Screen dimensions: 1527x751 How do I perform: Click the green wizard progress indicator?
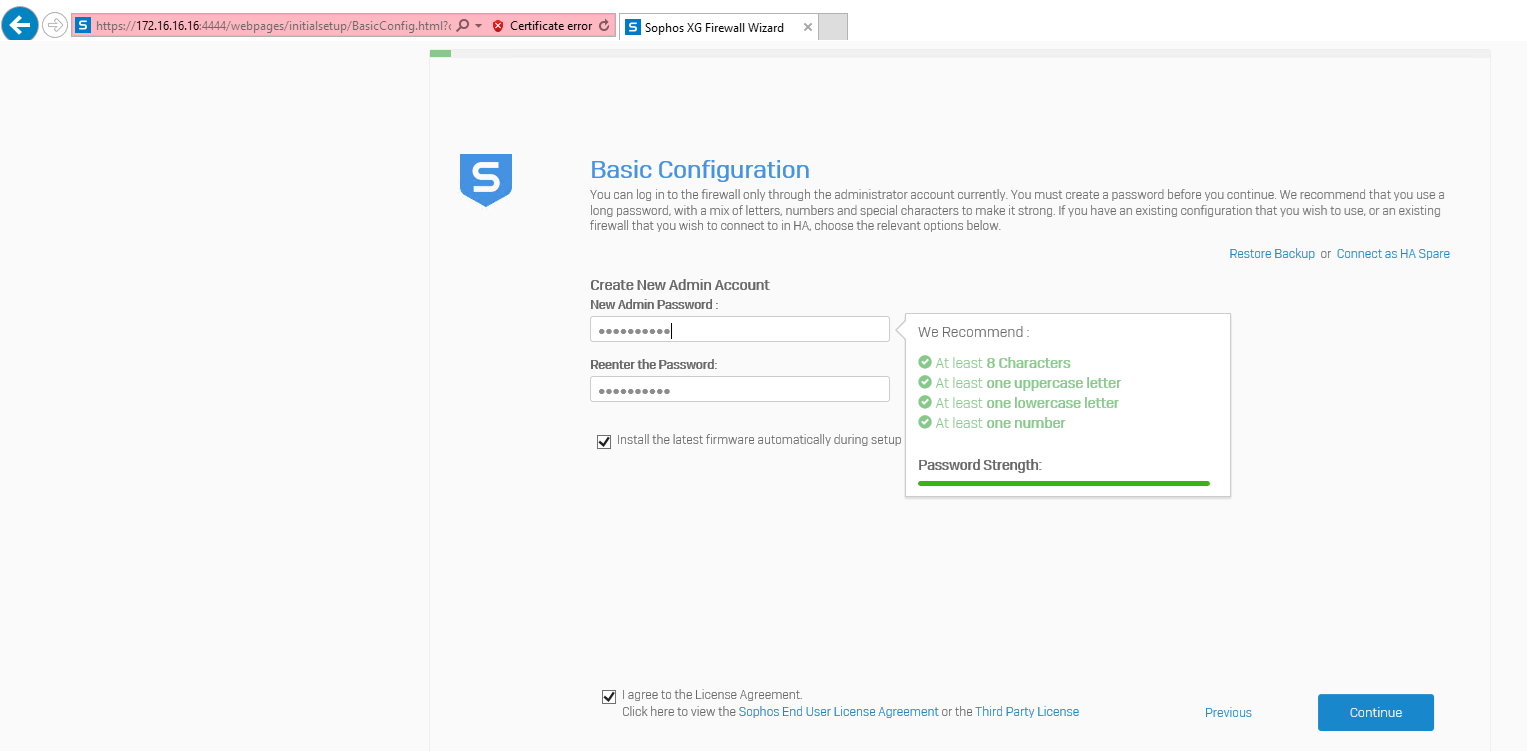click(x=440, y=53)
